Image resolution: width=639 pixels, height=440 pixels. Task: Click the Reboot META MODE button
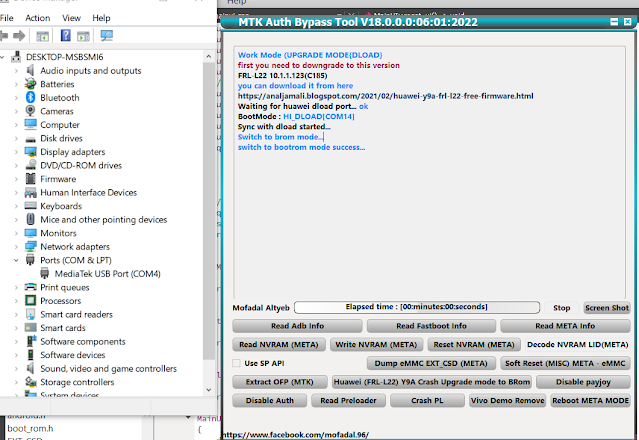click(591, 400)
